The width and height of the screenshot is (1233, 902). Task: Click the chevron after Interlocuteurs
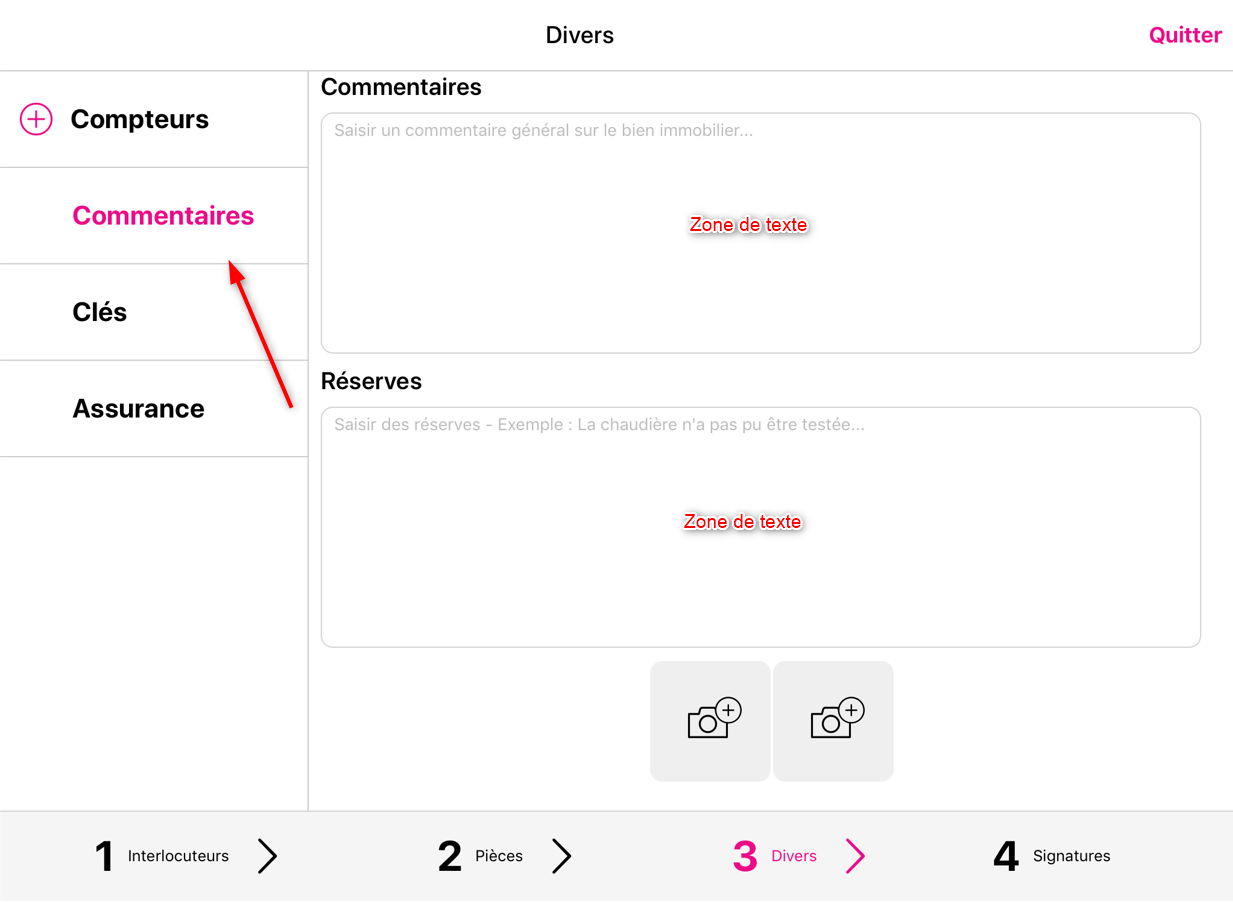[x=267, y=856]
